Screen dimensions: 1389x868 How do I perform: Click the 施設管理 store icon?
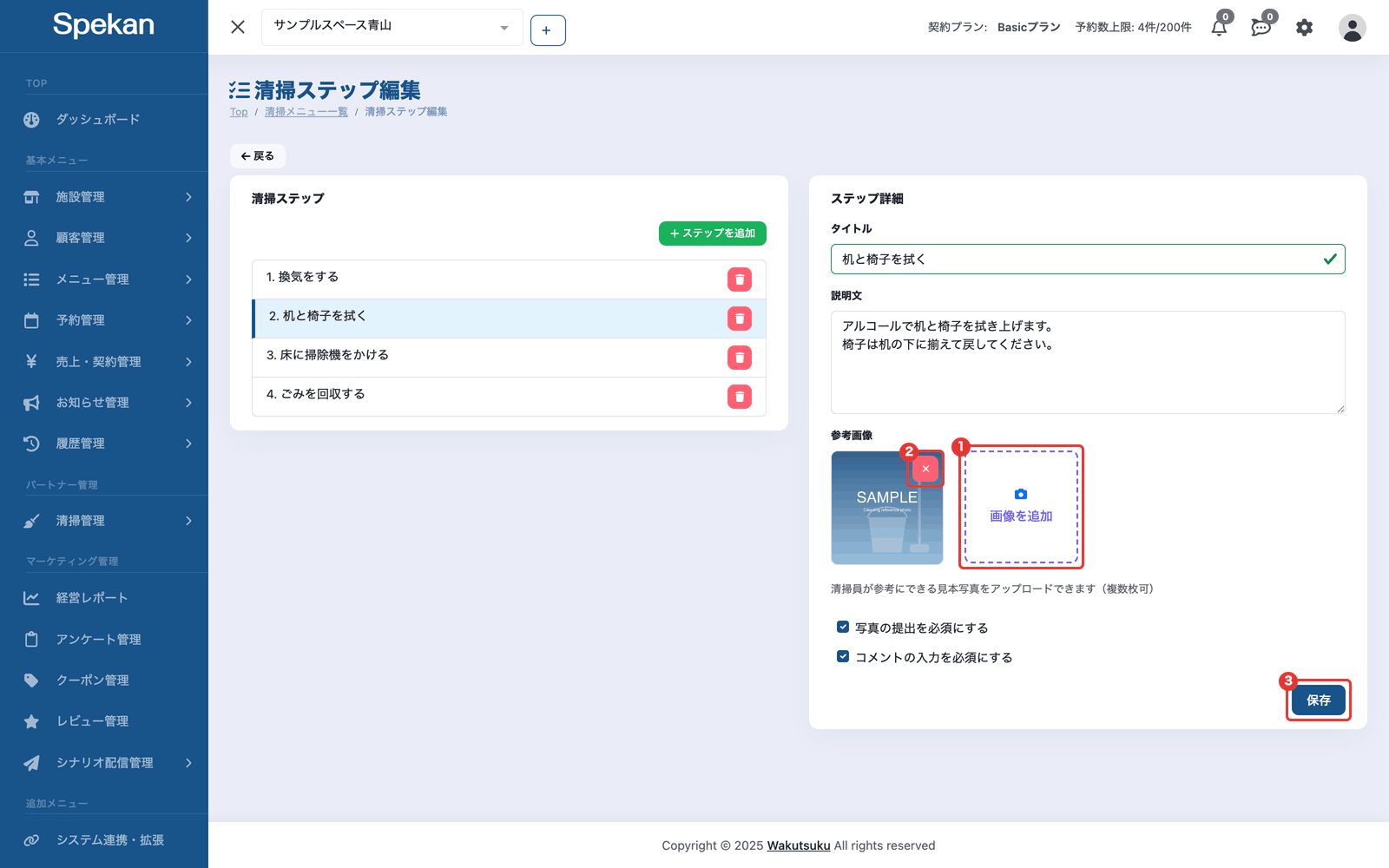pos(31,197)
